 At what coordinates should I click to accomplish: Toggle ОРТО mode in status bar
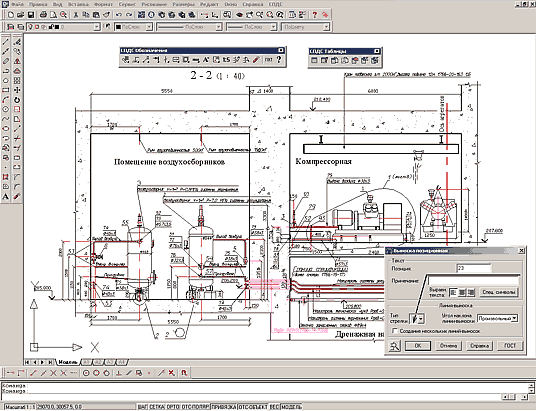[173, 407]
